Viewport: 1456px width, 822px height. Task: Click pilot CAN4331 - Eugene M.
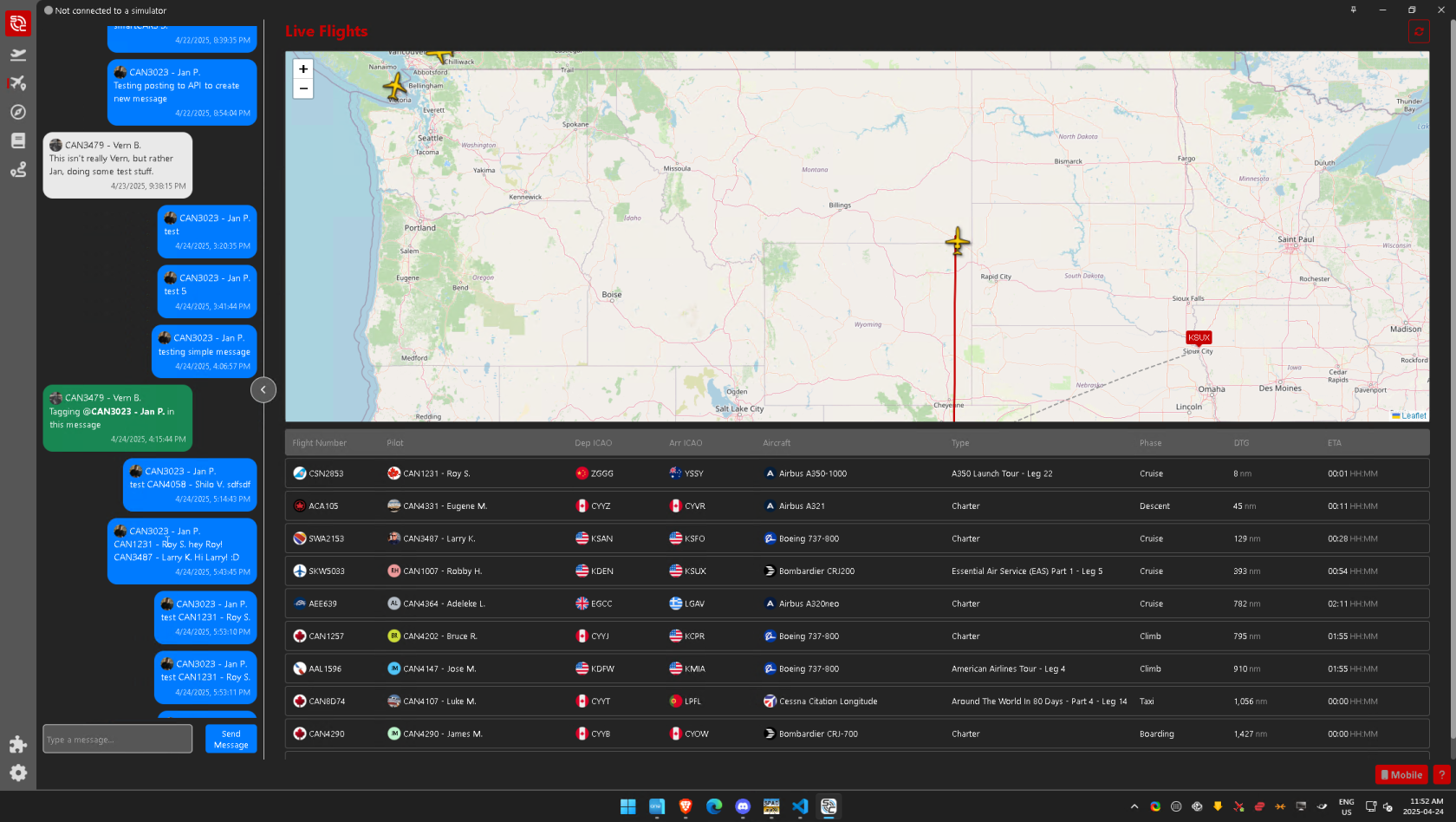tap(438, 506)
